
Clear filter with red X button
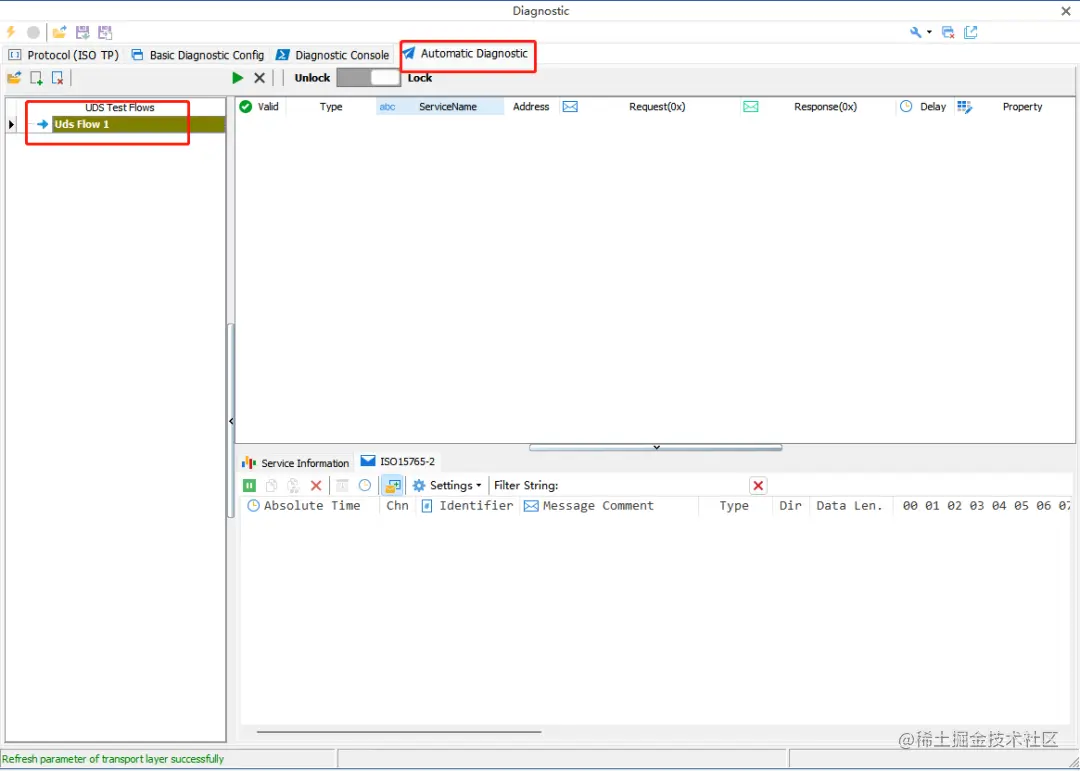758,486
